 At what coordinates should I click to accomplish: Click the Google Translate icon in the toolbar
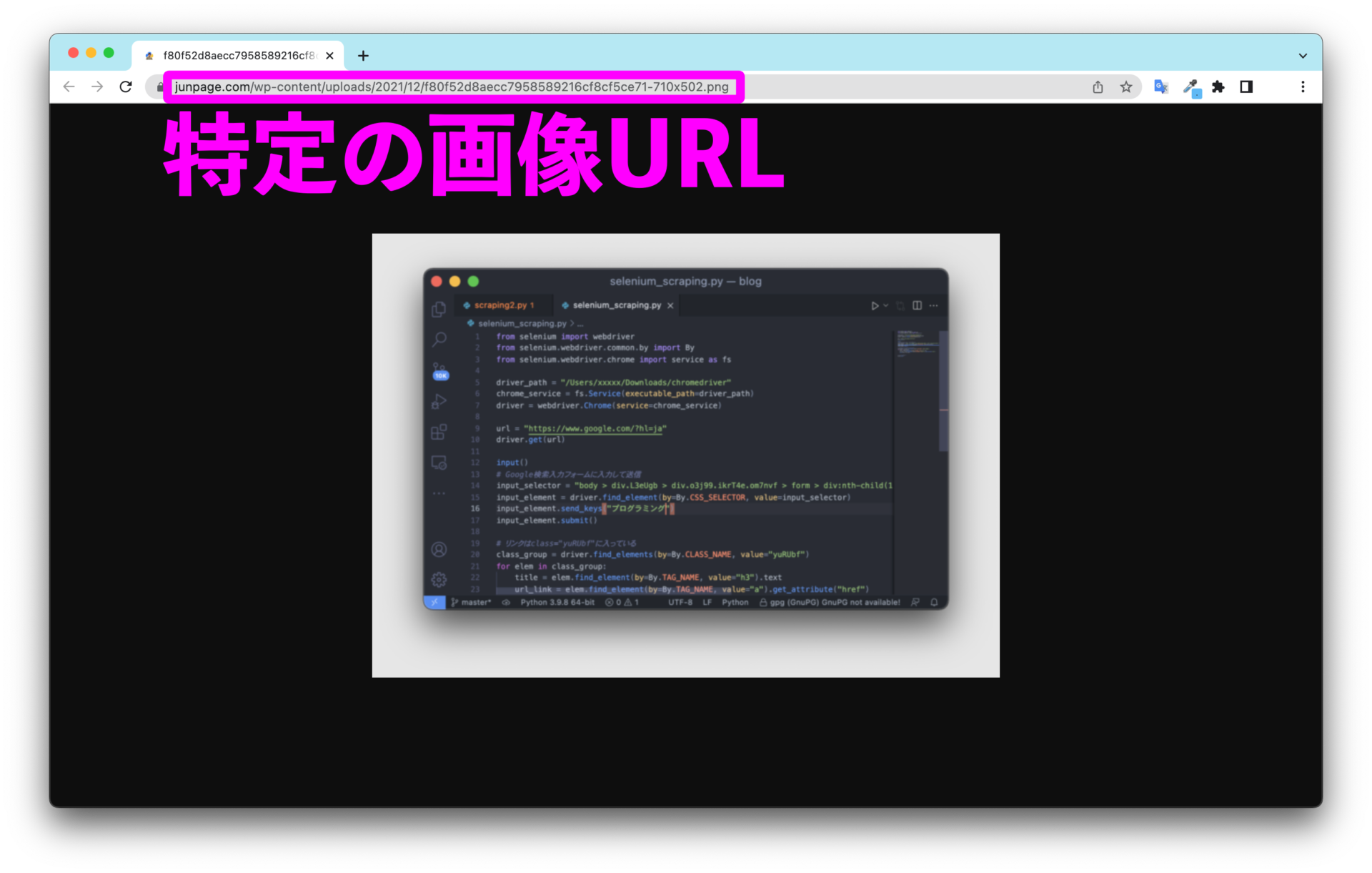tap(1160, 87)
